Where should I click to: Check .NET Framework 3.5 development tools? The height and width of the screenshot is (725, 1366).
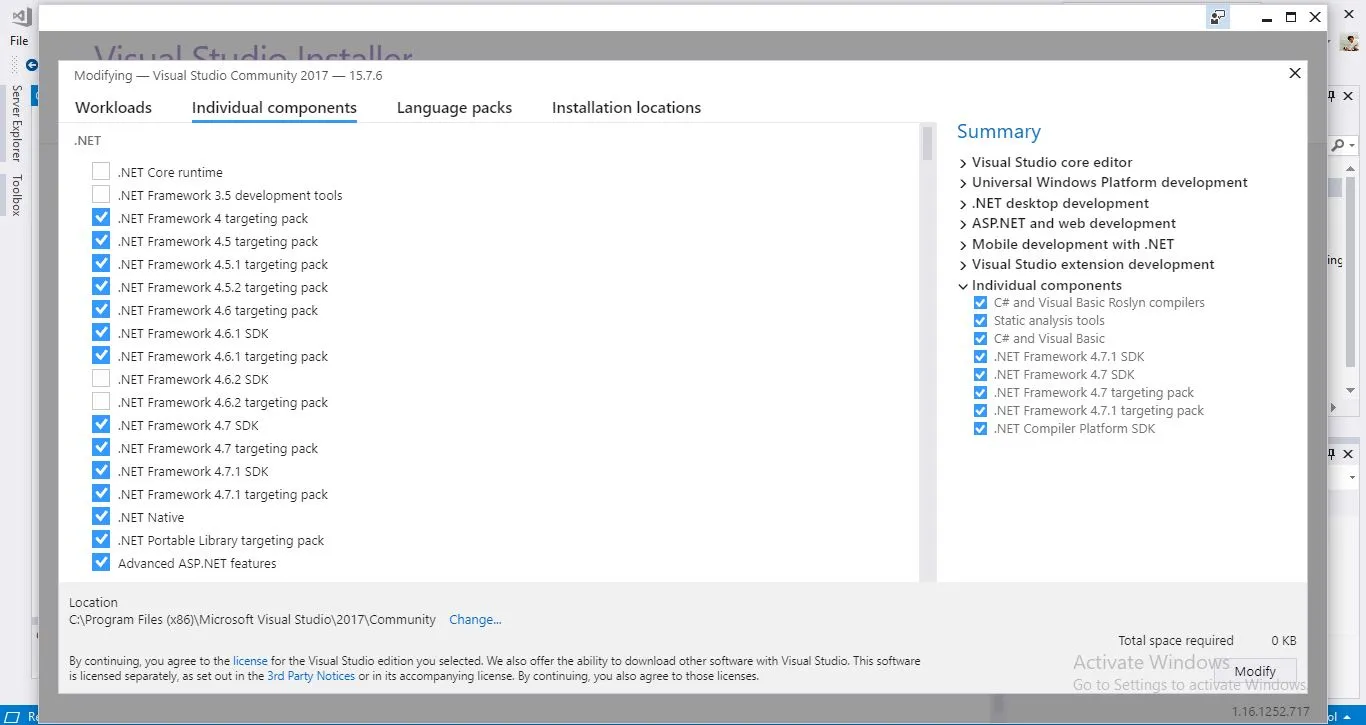[101, 195]
